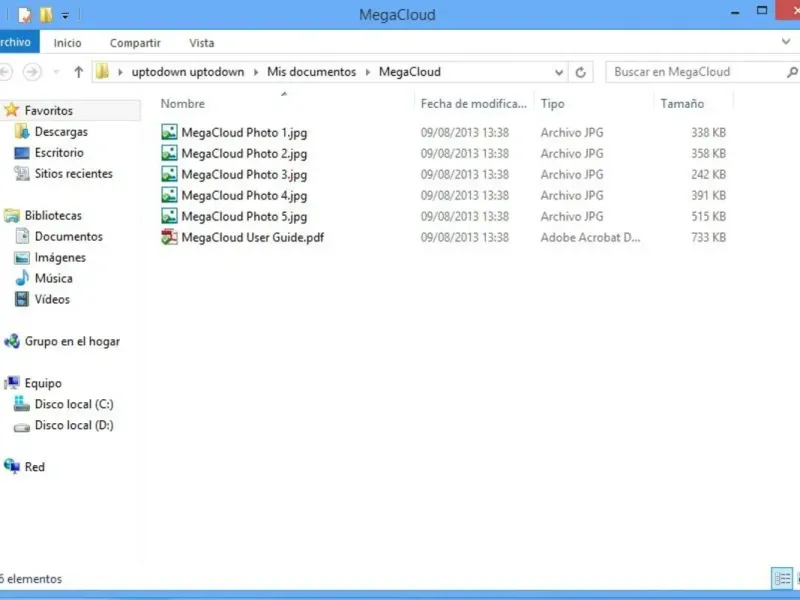Open Sitios recientes in navigation pane
The height and width of the screenshot is (600, 800).
coord(73,173)
